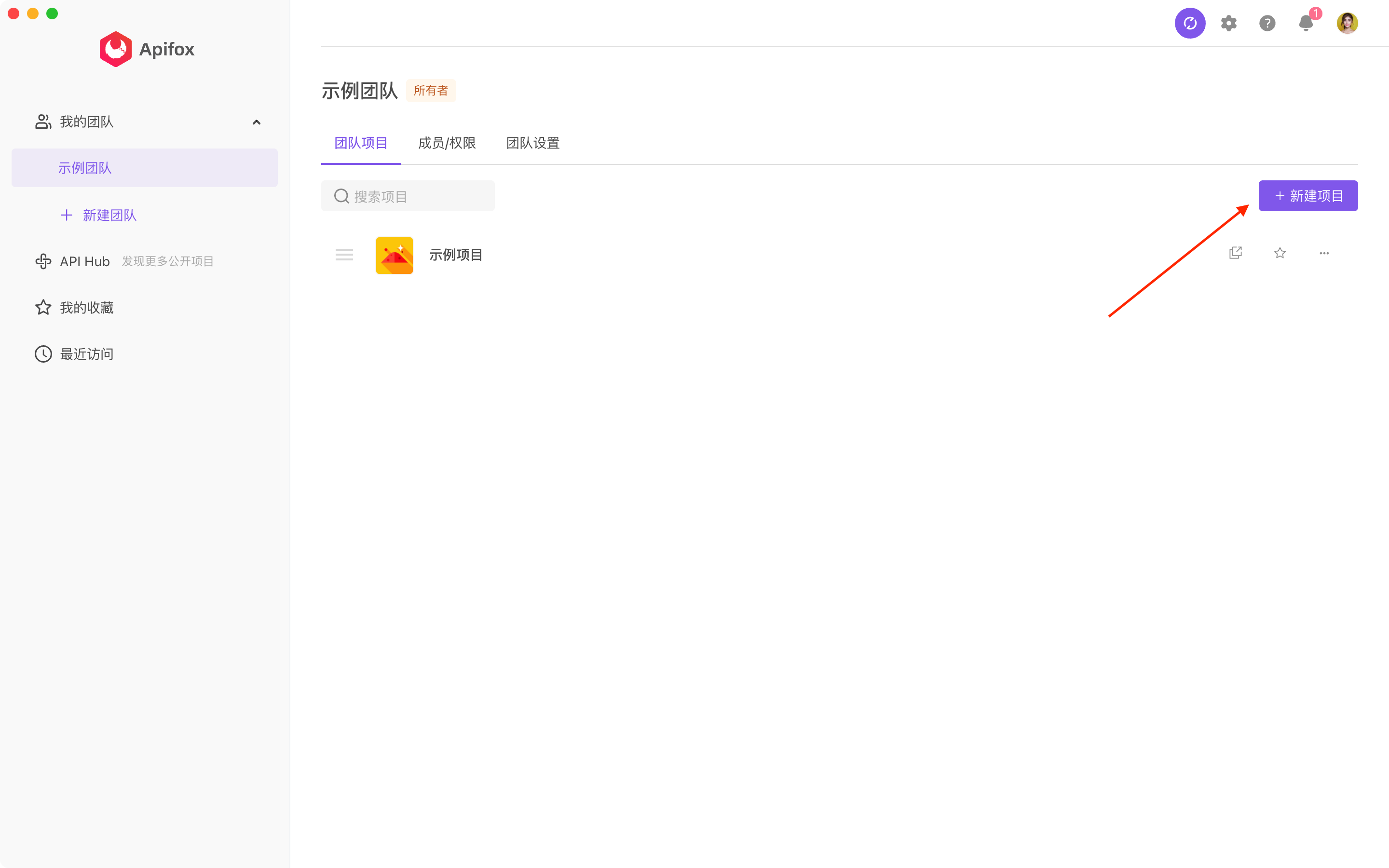The image size is (1389, 868).
Task: Click the purple sync refresh icon
Action: 1190,24
